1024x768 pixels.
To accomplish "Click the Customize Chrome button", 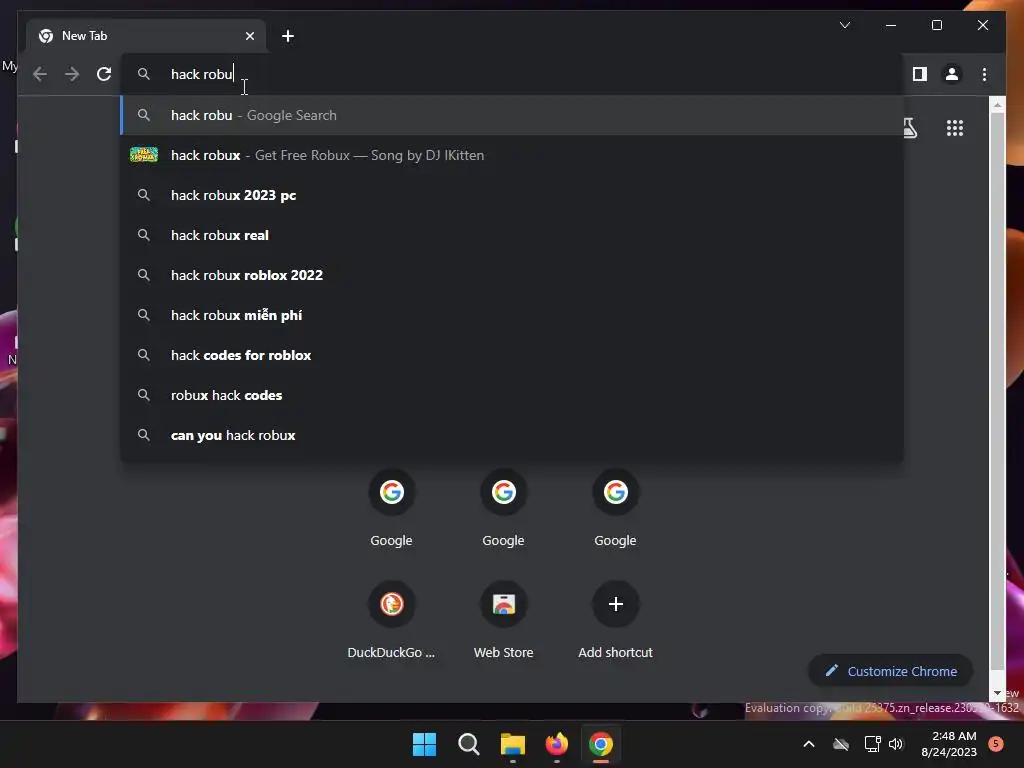I will (891, 671).
